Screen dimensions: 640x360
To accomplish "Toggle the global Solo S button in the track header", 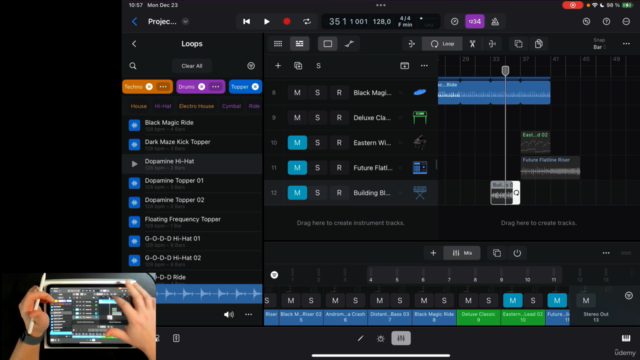I will click(318, 66).
